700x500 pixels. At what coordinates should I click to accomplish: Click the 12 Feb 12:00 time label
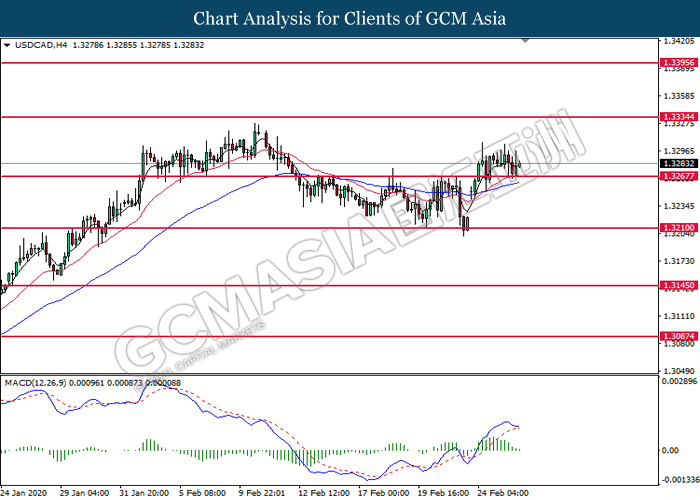pyautogui.click(x=326, y=493)
